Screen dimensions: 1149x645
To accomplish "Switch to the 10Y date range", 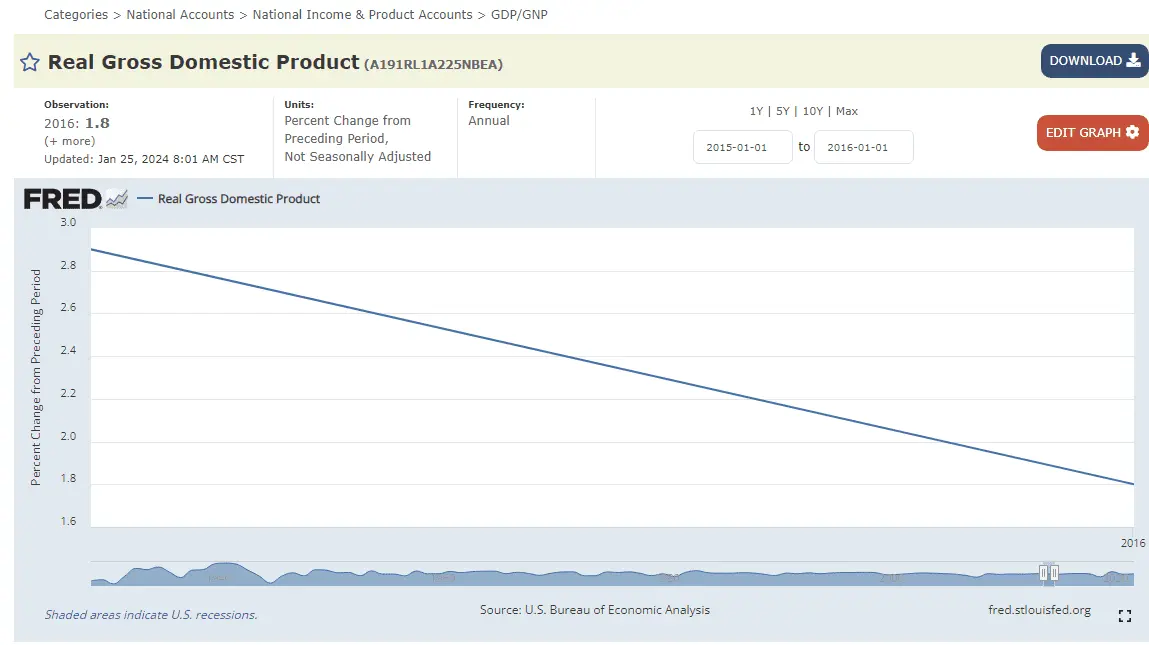I will (813, 111).
